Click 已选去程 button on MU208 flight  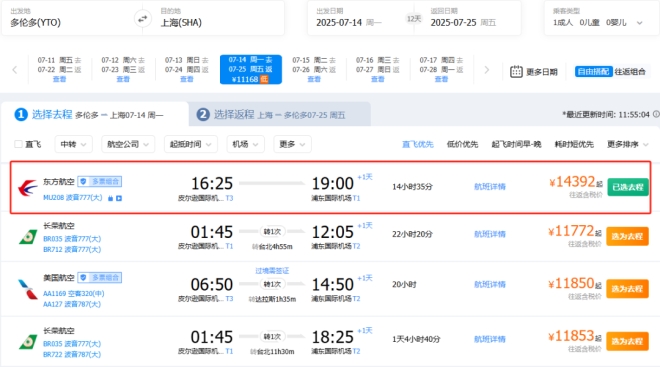(x=628, y=187)
